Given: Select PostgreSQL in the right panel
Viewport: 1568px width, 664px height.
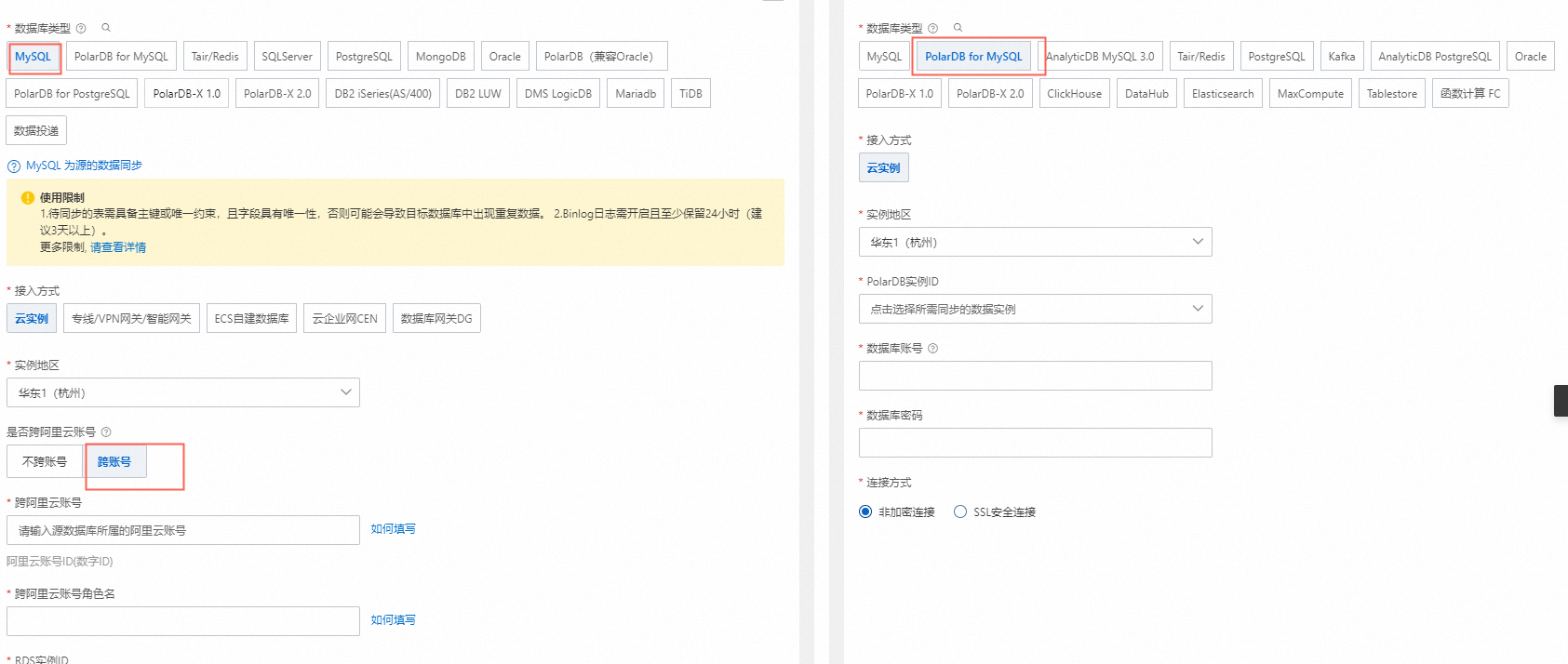Looking at the screenshot, I should pos(1277,57).
